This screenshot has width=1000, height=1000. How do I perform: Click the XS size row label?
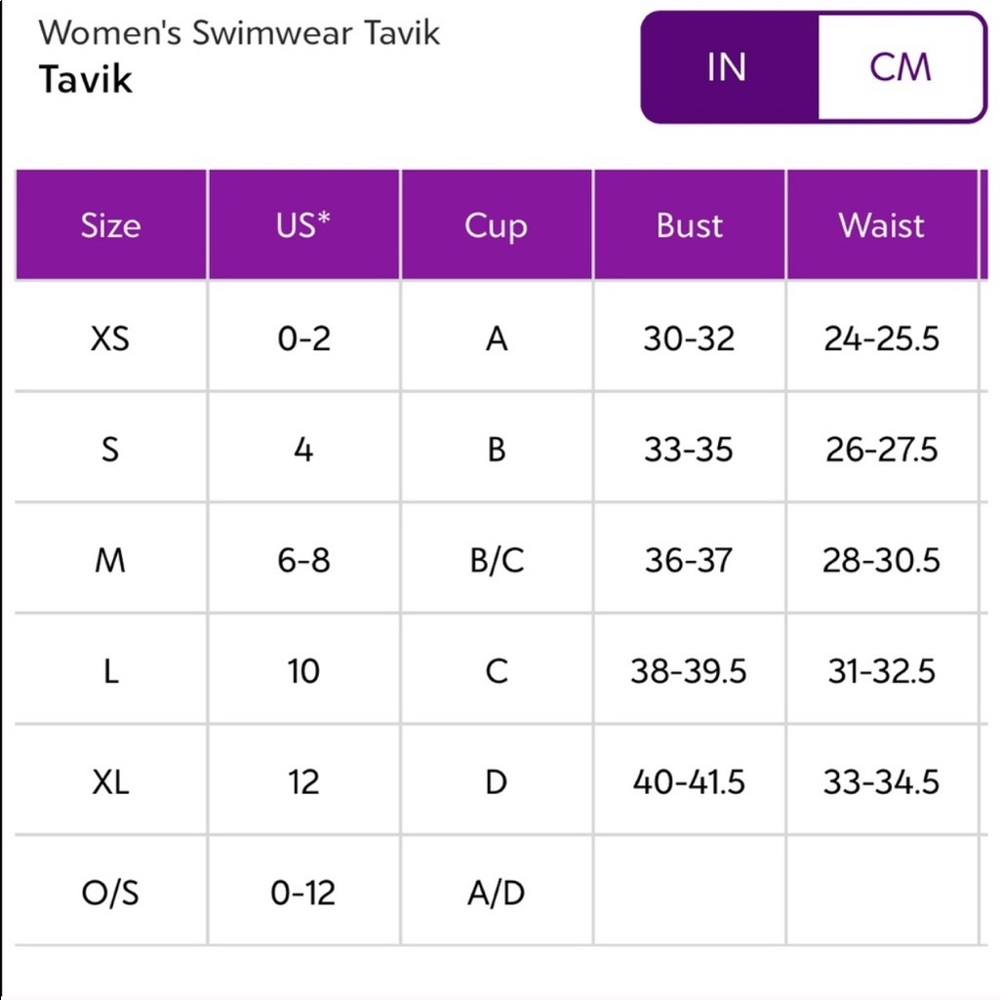(x=110, y=338)
